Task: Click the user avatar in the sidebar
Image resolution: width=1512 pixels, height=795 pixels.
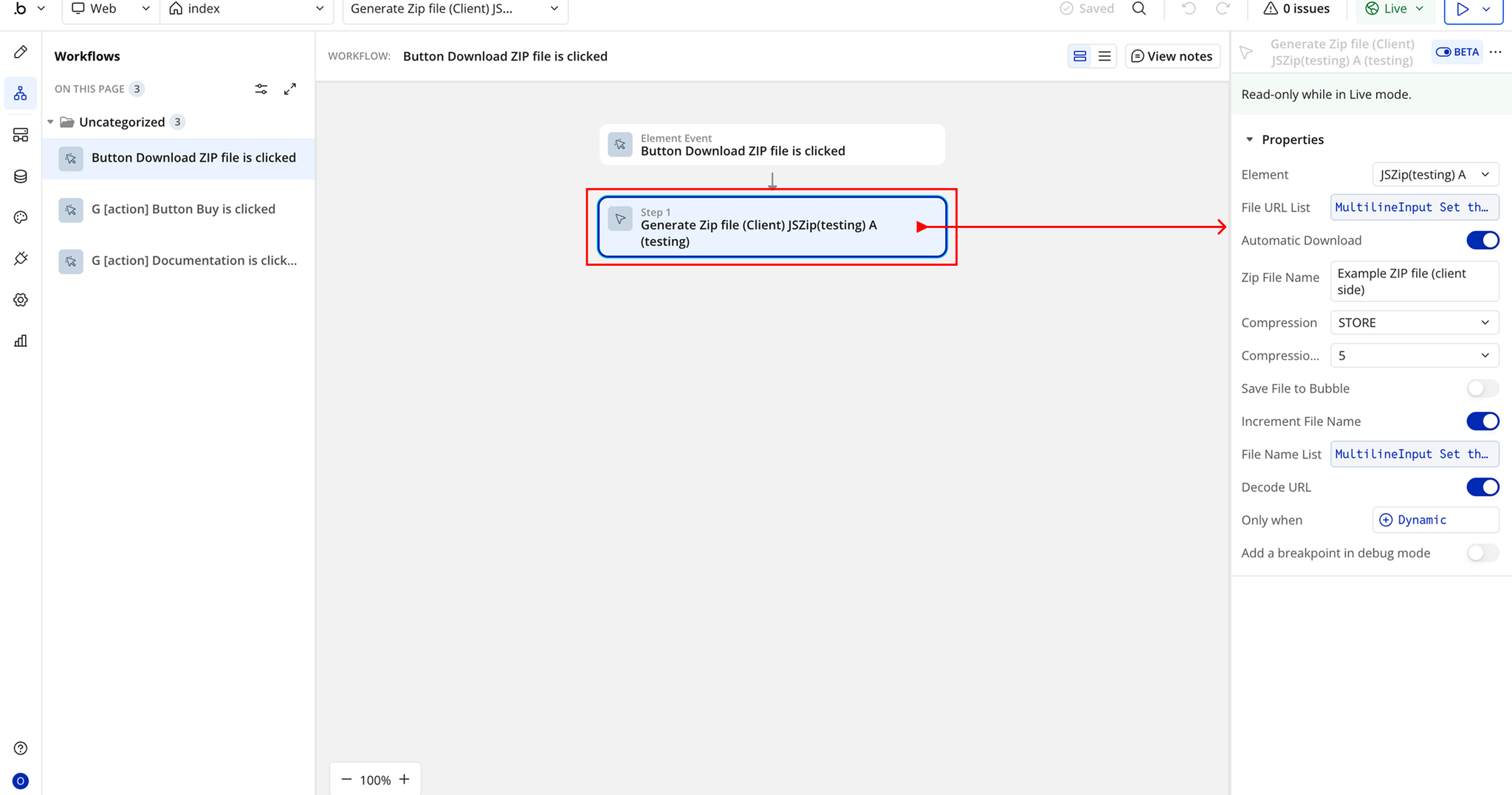Action: tap(21, 781)
